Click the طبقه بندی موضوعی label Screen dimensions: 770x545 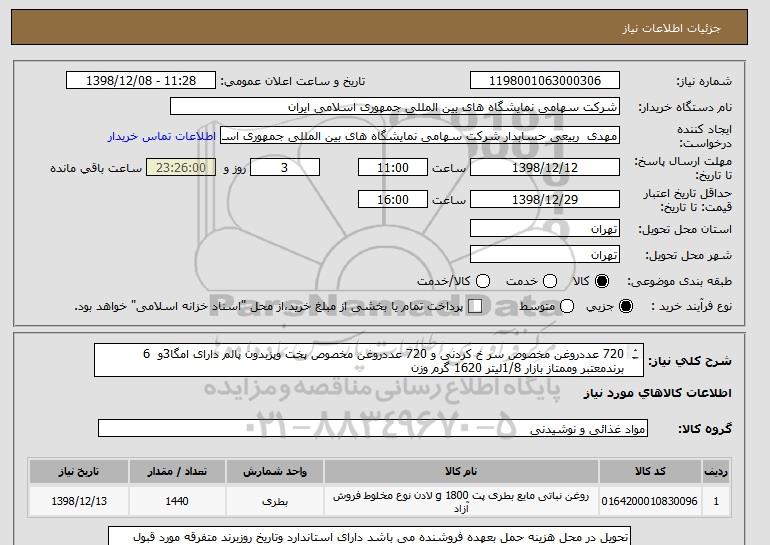coord(680,281)
